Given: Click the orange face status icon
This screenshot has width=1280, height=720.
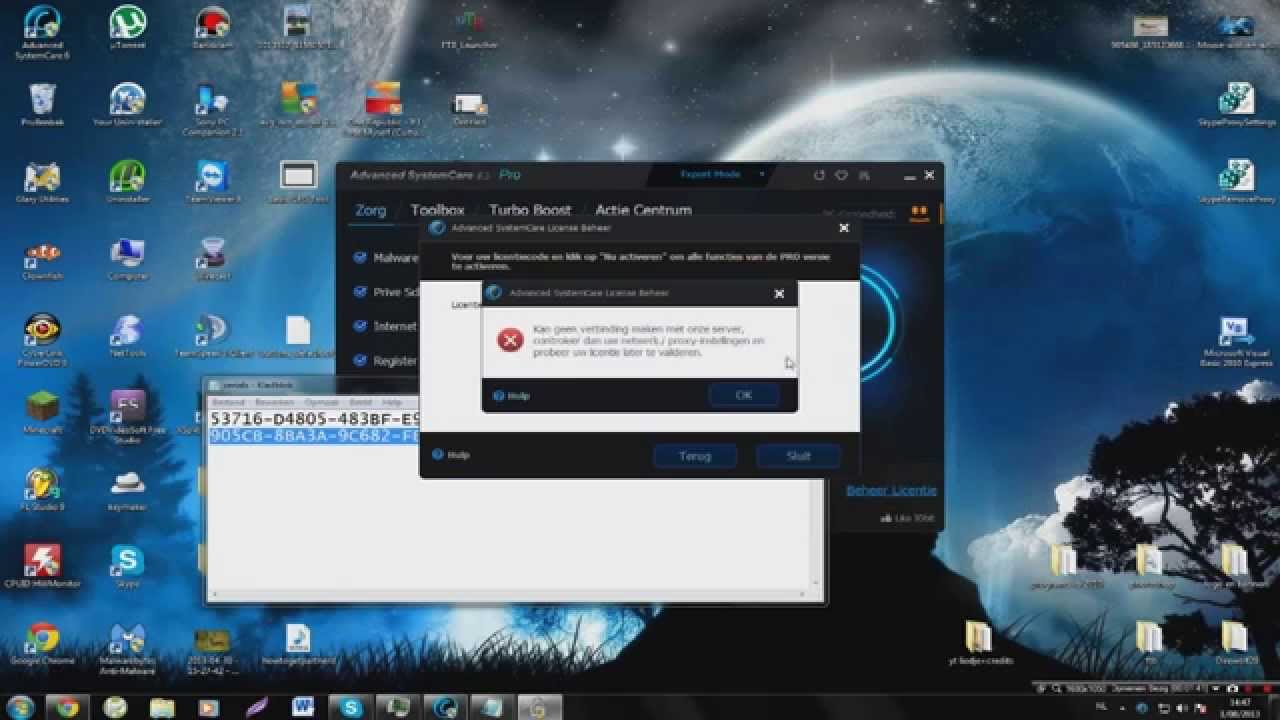Looking at the screenshot, I should click(918, 213).
